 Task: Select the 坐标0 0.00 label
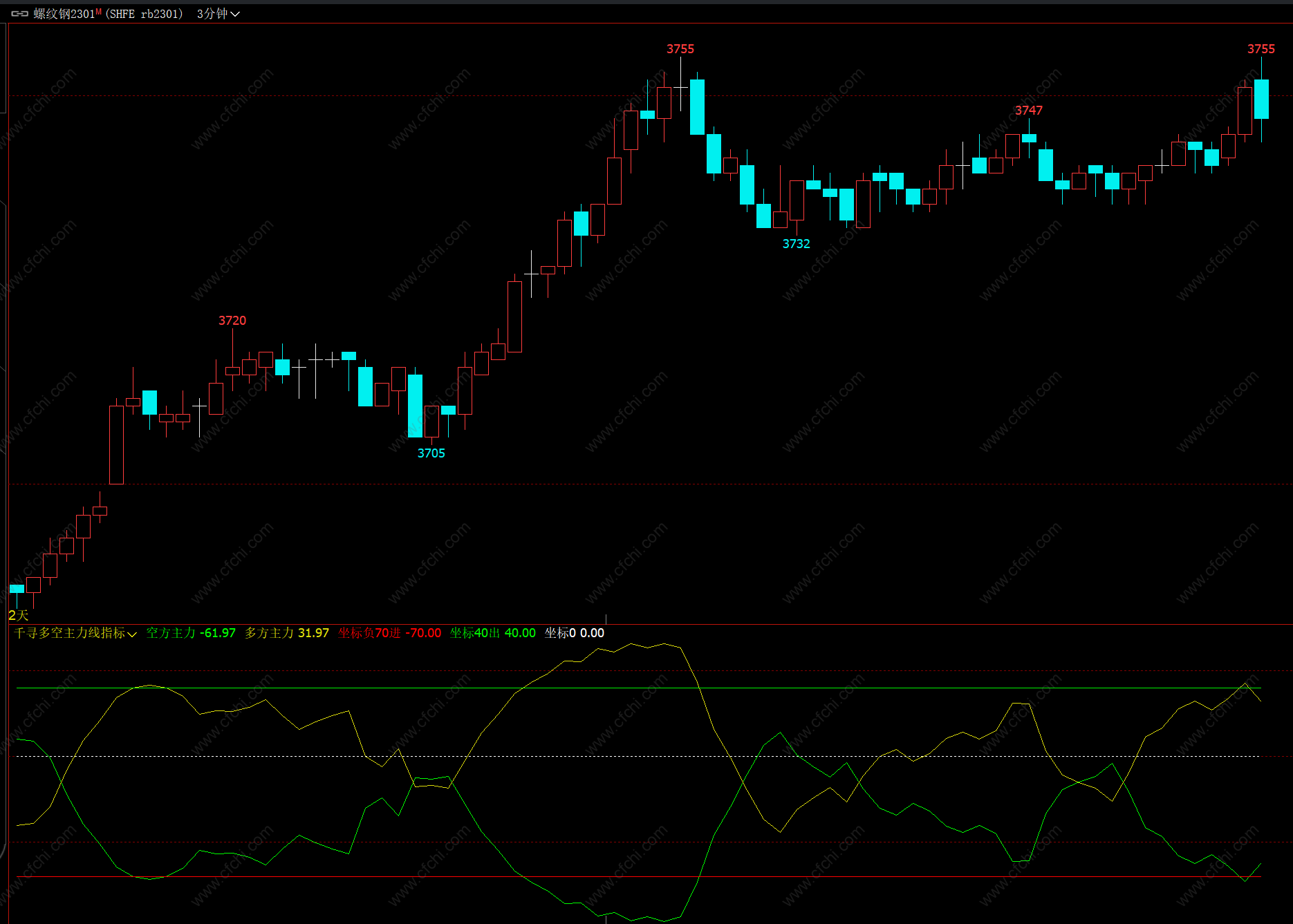tap(574, 633)
